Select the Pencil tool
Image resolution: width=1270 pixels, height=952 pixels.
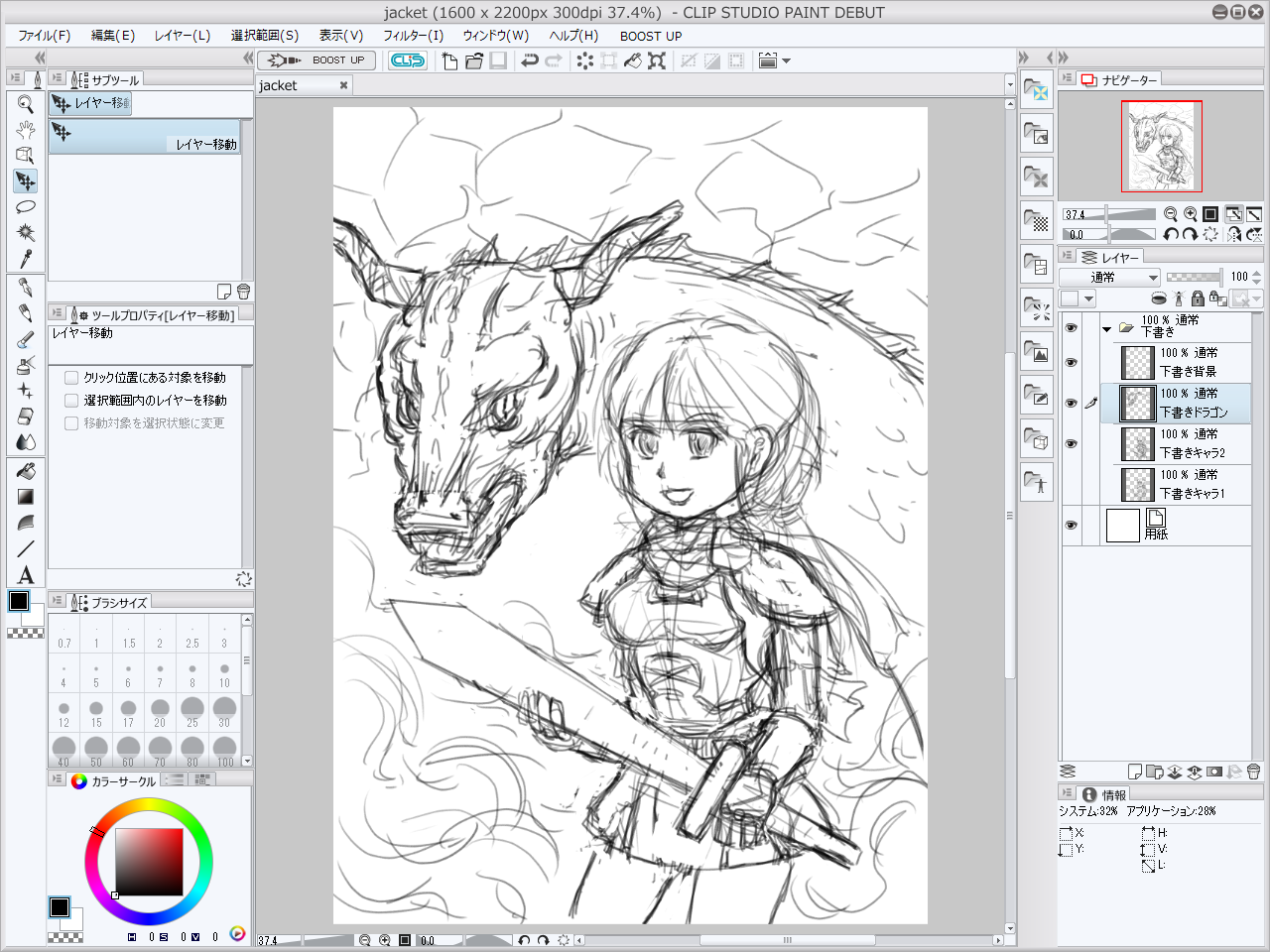click(26, 313)
